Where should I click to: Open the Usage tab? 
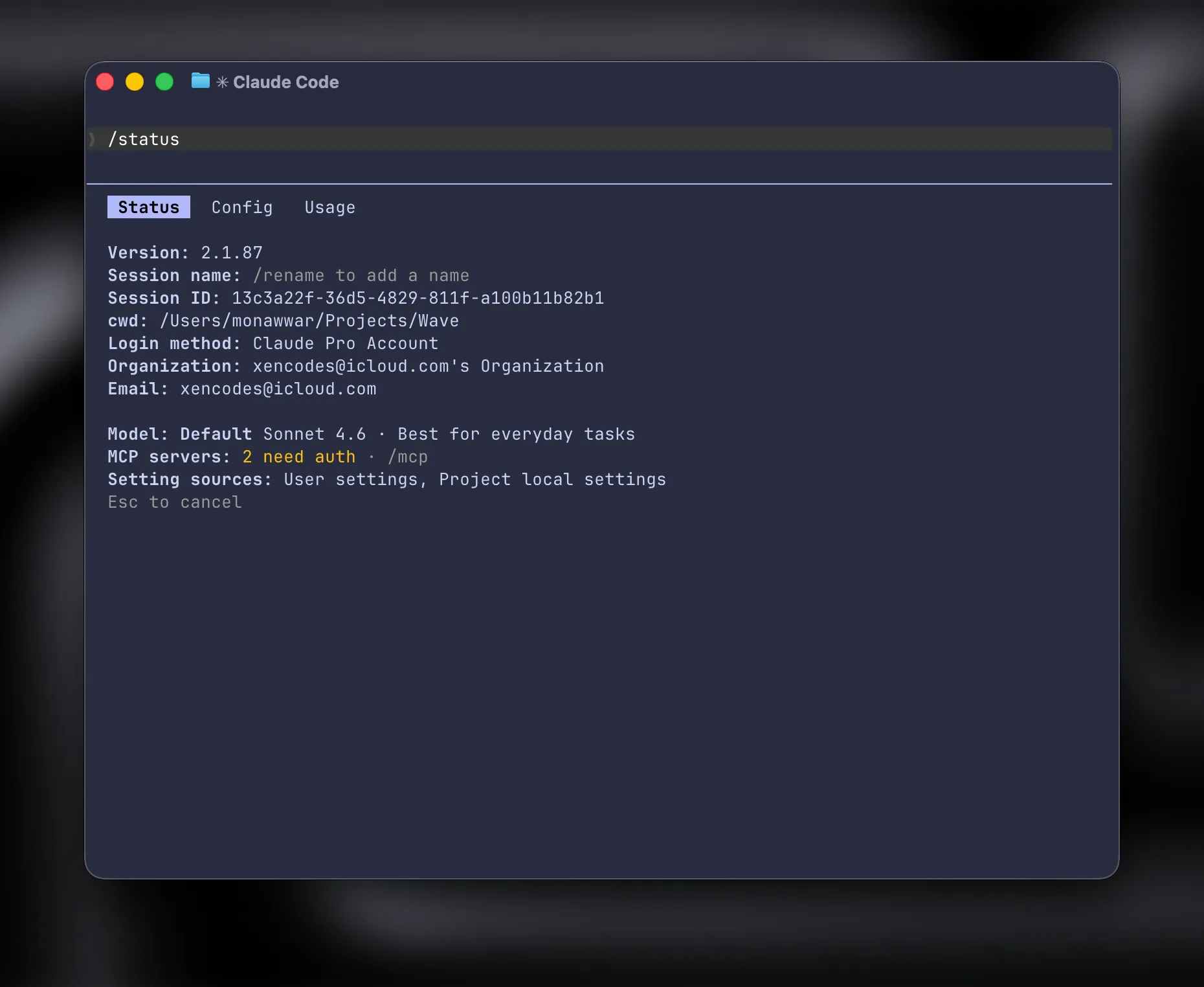pos(329,207)
